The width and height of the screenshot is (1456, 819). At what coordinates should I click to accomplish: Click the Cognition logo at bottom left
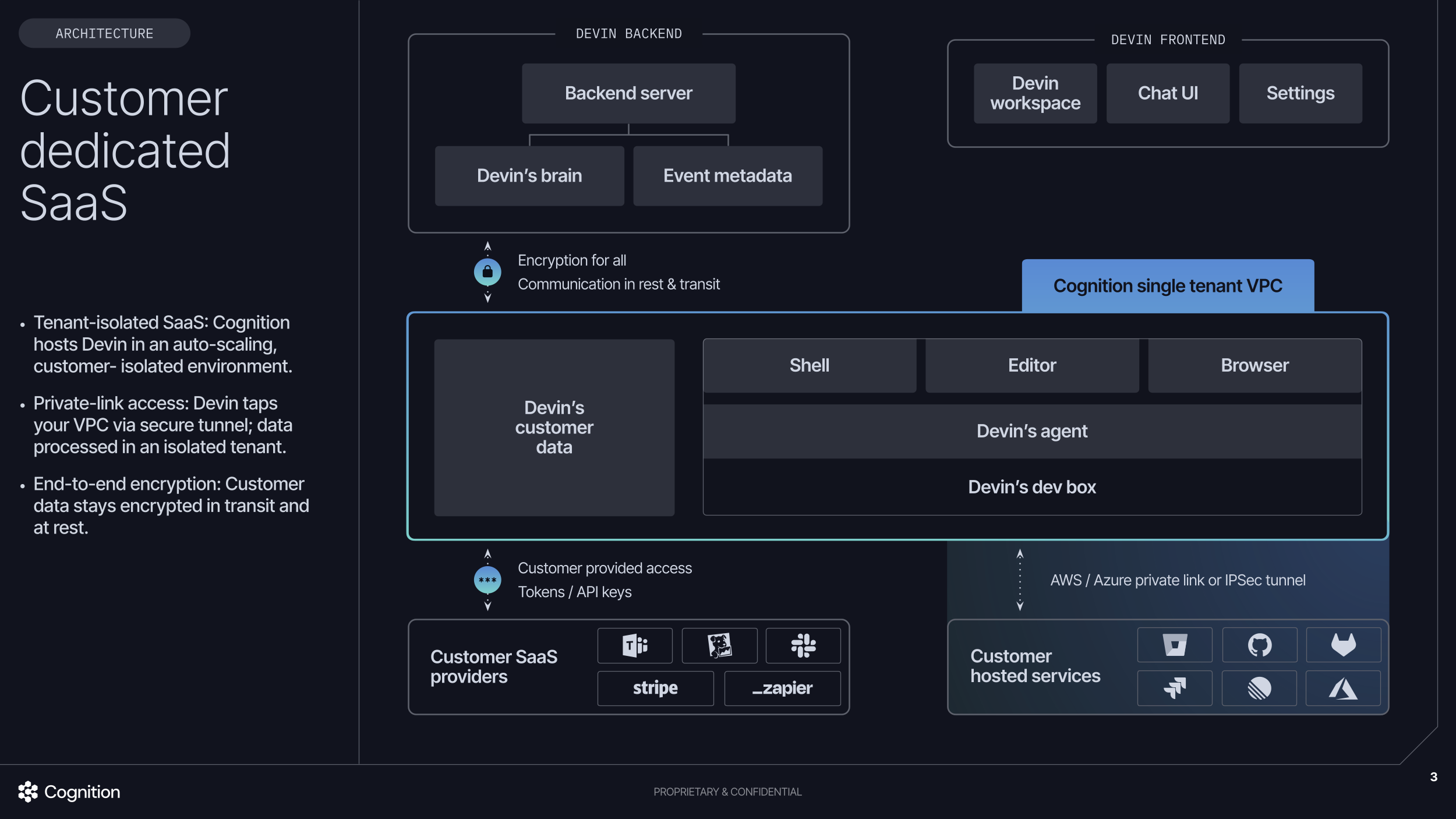pyautogui.click(x=68, y=792)
